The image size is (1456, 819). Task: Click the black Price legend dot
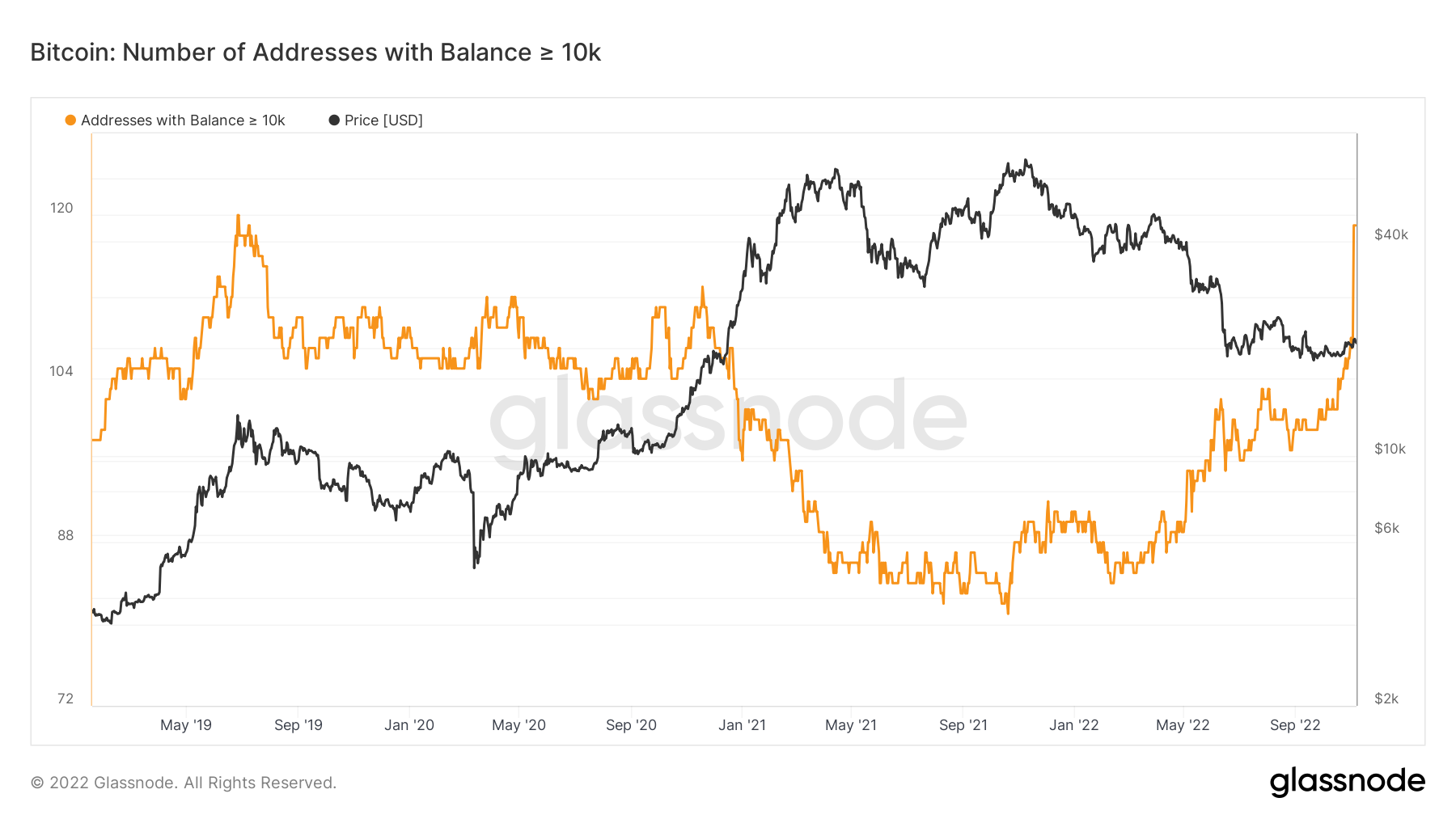(334, 120)
